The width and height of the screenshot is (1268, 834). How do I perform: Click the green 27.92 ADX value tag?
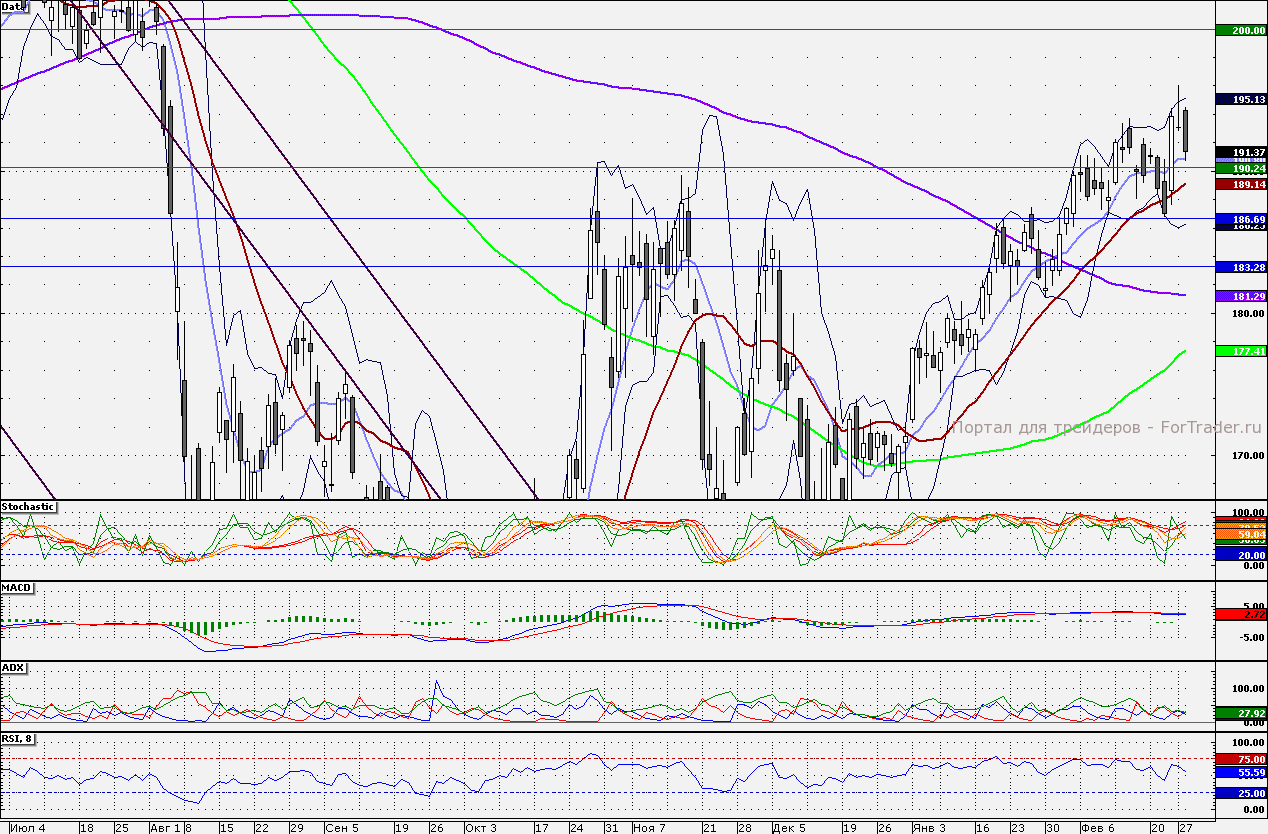click(x=1240, y=713)
